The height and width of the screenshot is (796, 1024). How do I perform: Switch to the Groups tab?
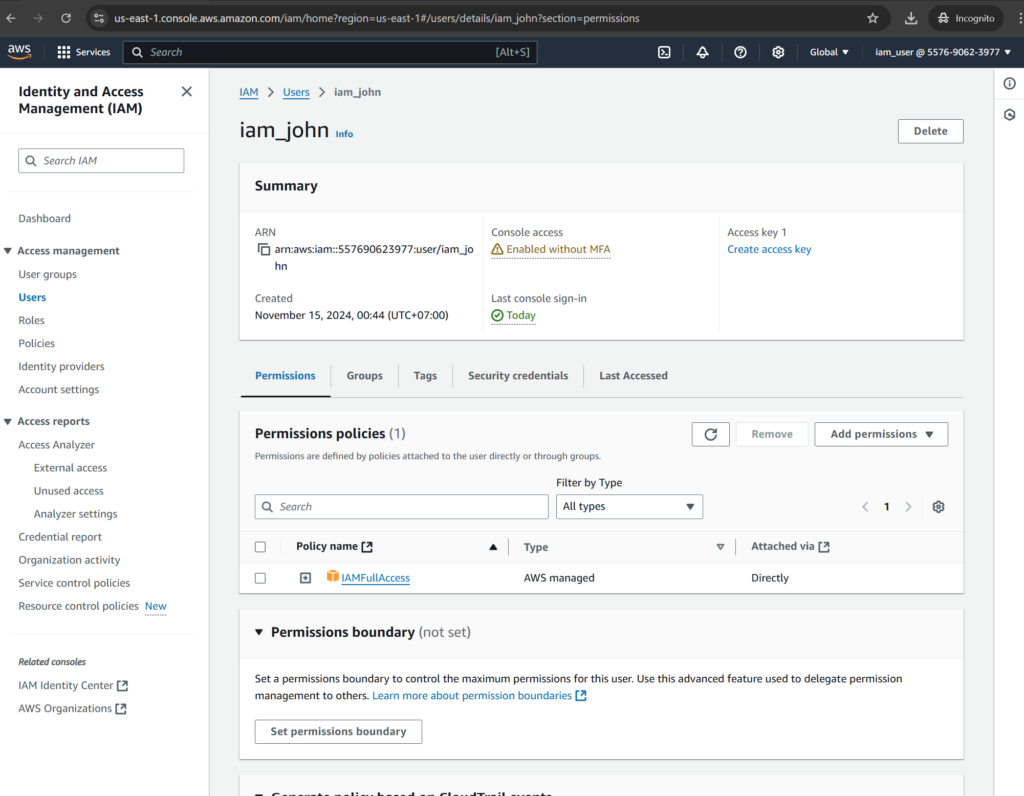[x=364, y=376]
